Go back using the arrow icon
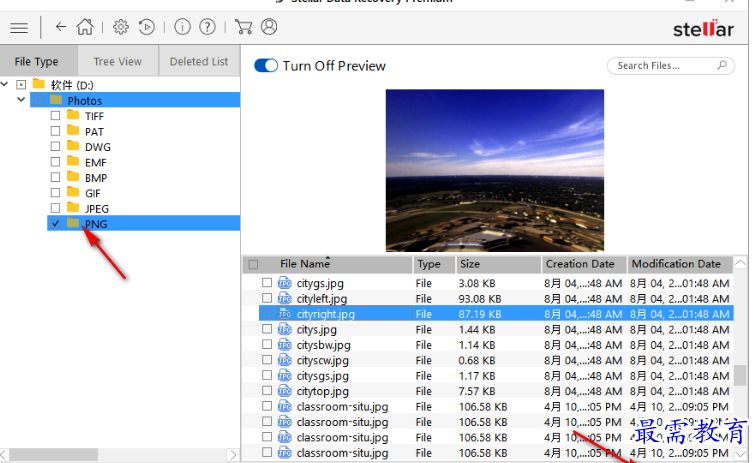 60,27
